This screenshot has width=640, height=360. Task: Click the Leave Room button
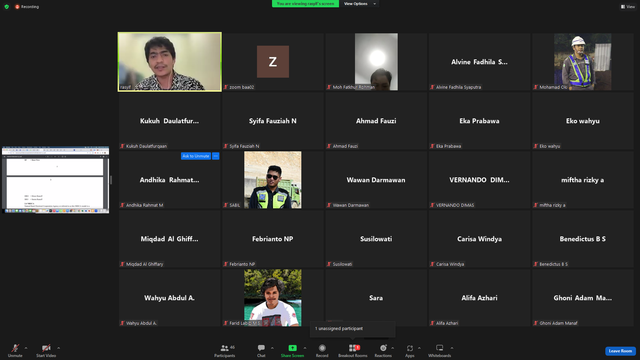click(x=620, y=351)
